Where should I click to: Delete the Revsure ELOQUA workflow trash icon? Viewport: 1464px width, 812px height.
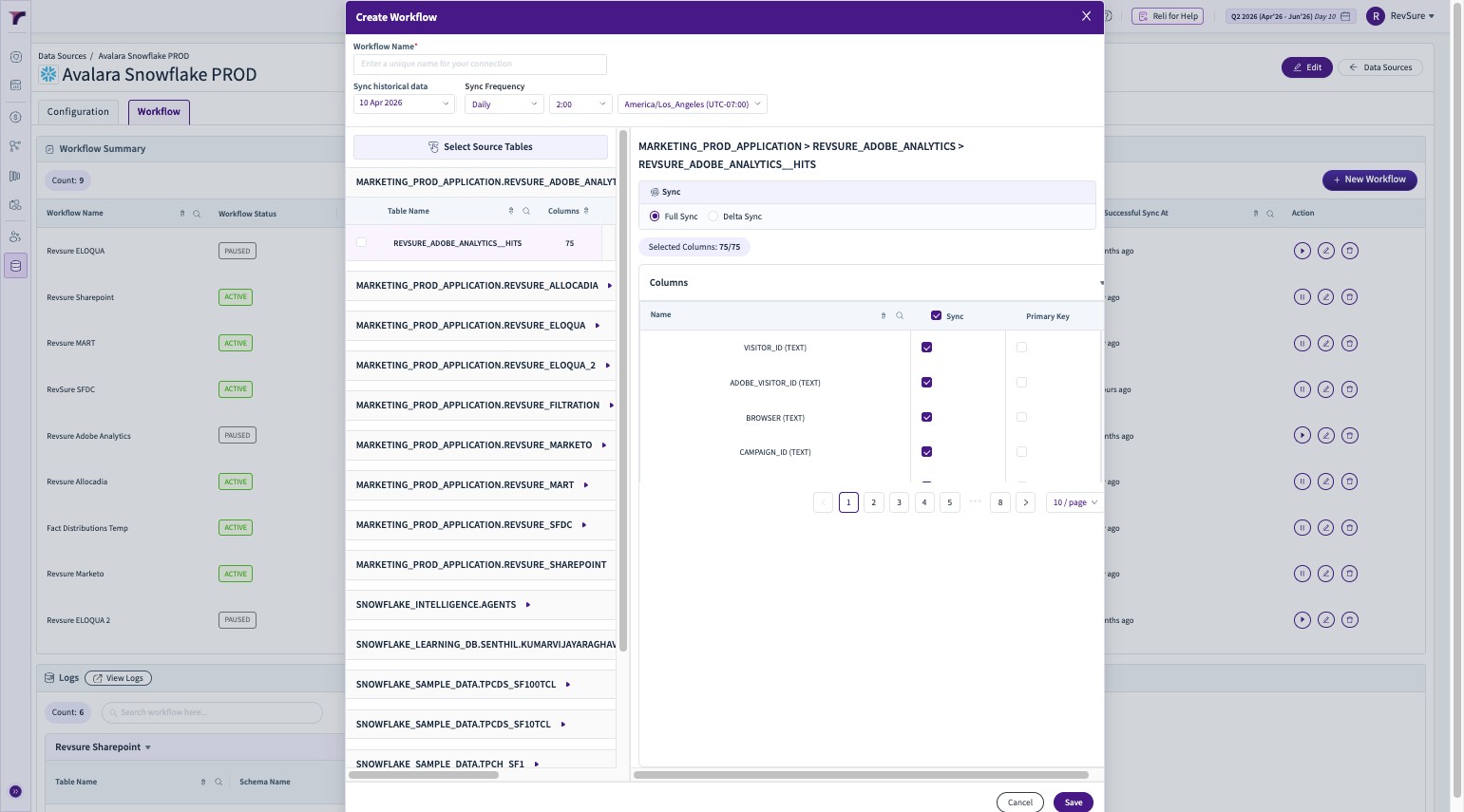tap(1349, 251)
